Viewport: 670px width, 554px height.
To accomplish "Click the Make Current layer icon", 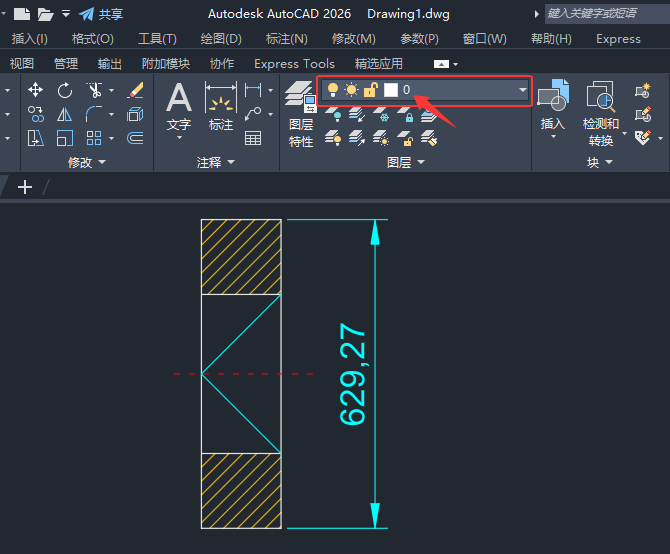I will [x=429, y=114].
